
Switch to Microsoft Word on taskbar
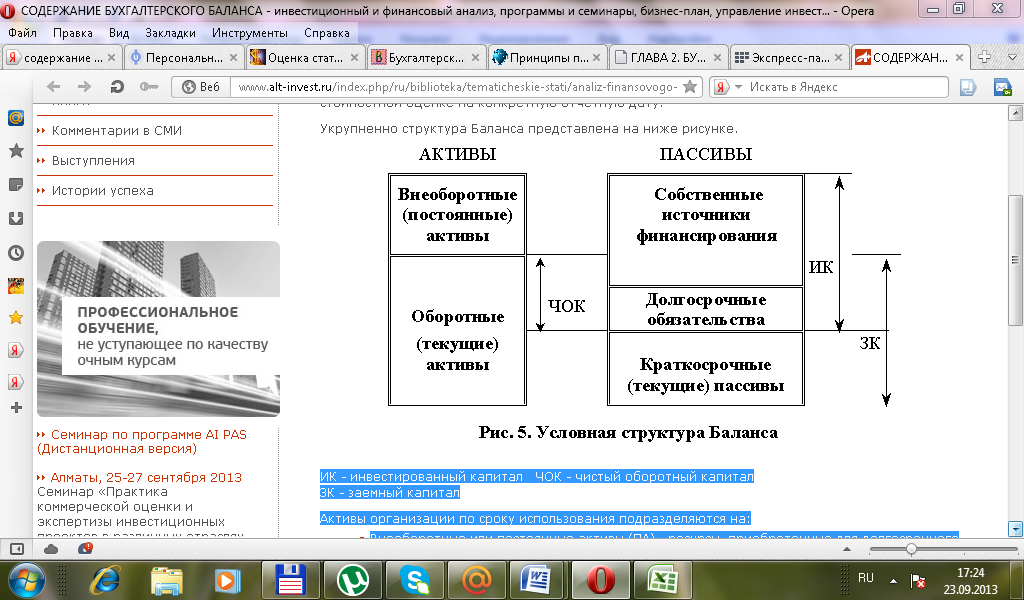(x=538, y=580)
